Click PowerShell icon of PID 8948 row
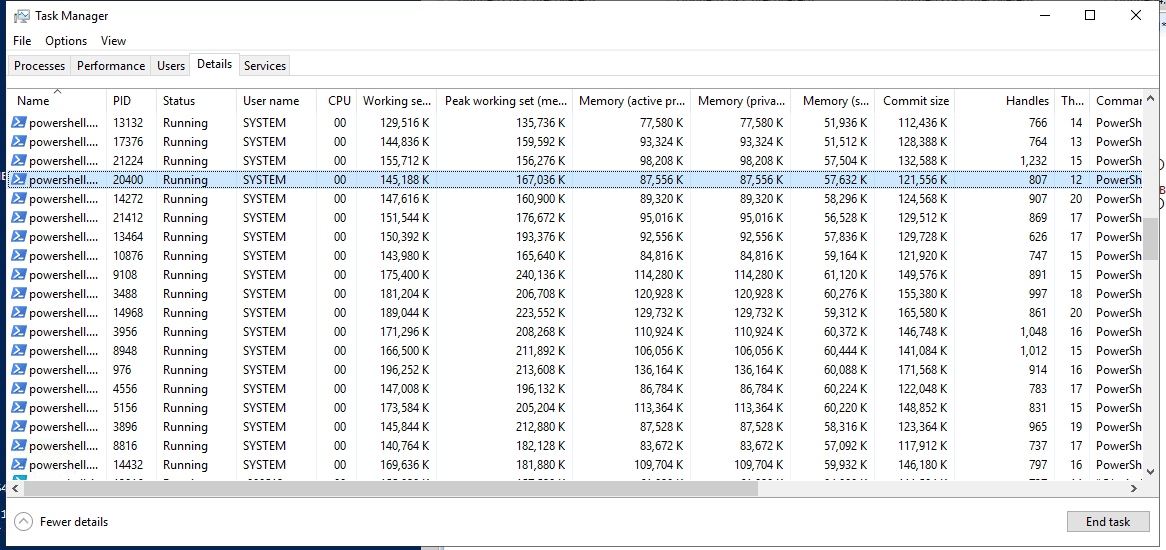 click(19, 350)
